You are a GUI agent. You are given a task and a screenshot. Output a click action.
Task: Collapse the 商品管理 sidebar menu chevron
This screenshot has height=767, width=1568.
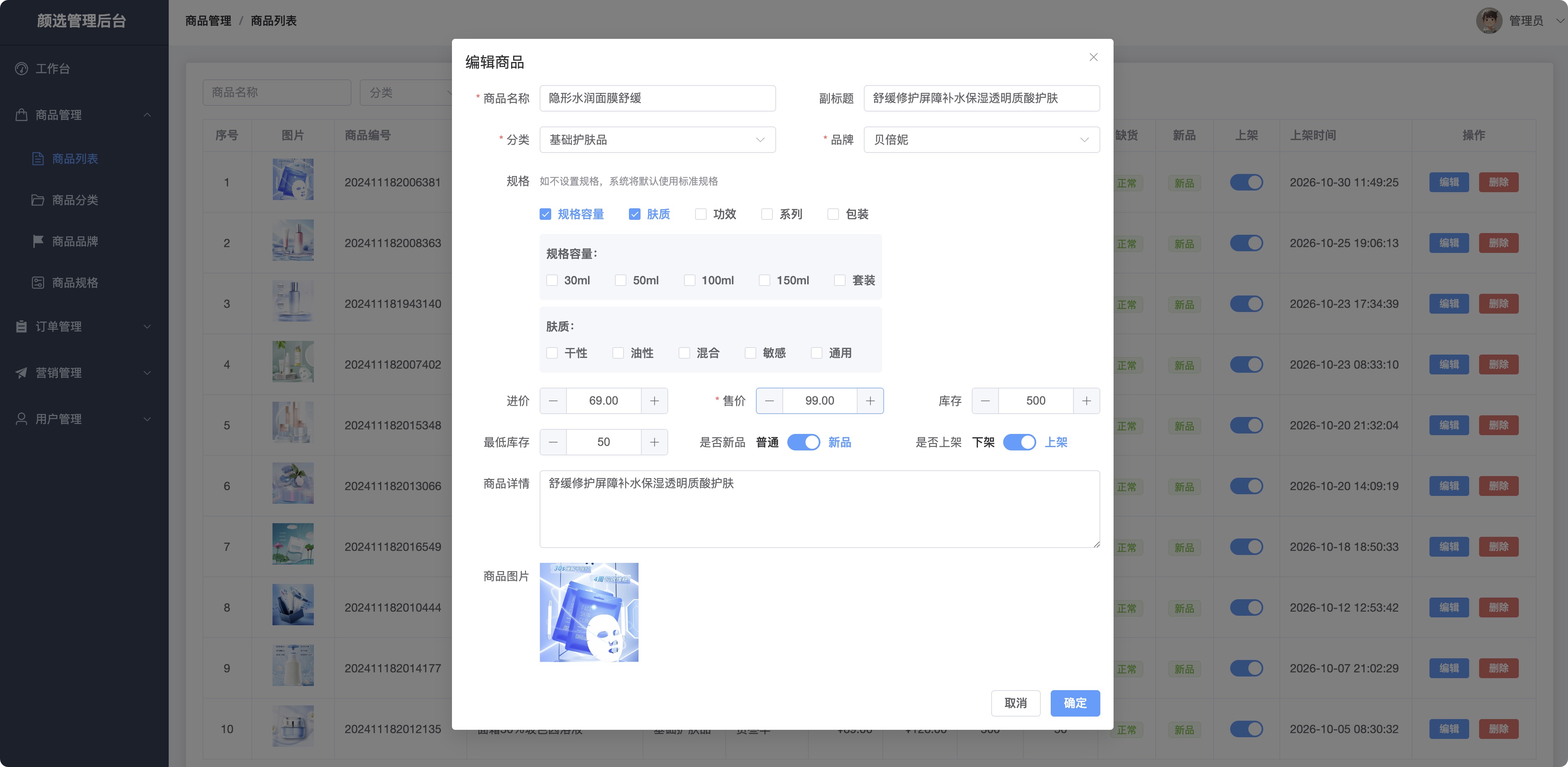147,115
